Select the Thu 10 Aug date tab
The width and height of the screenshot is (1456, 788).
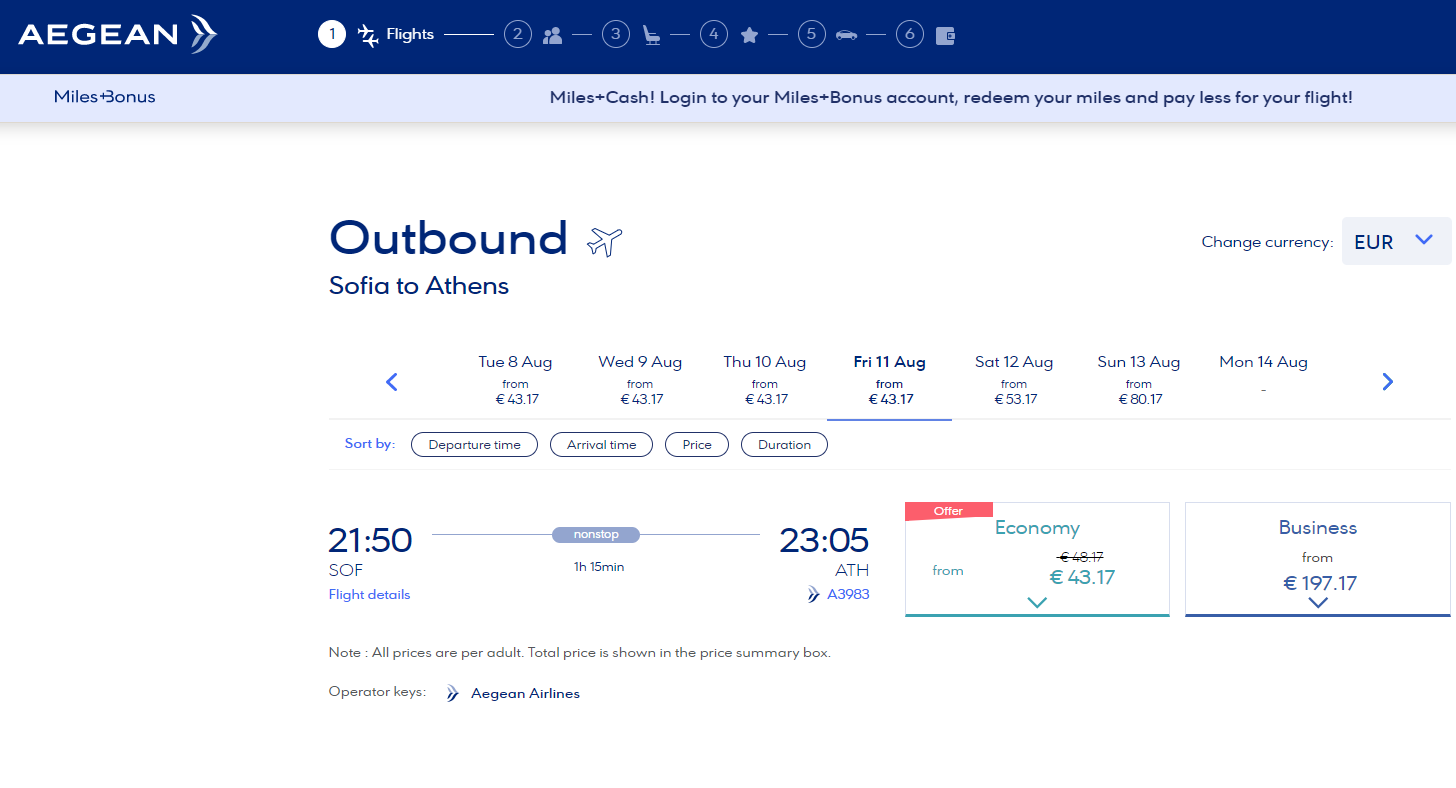[765, 380]
